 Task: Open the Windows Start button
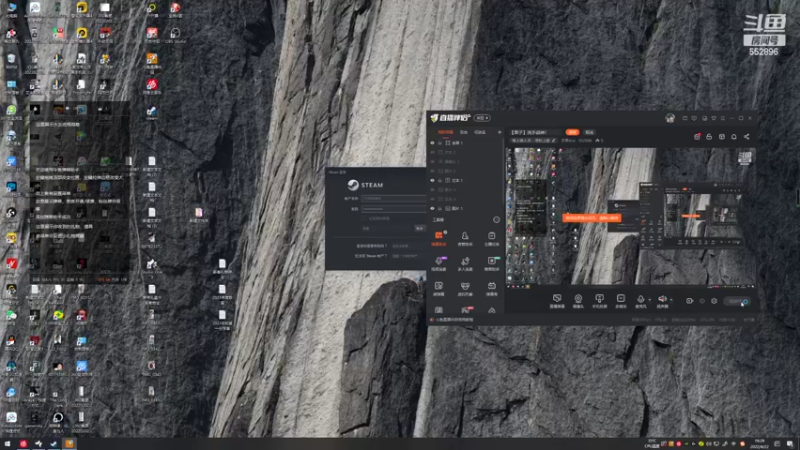pyautogui.click(x=7, y=444)
